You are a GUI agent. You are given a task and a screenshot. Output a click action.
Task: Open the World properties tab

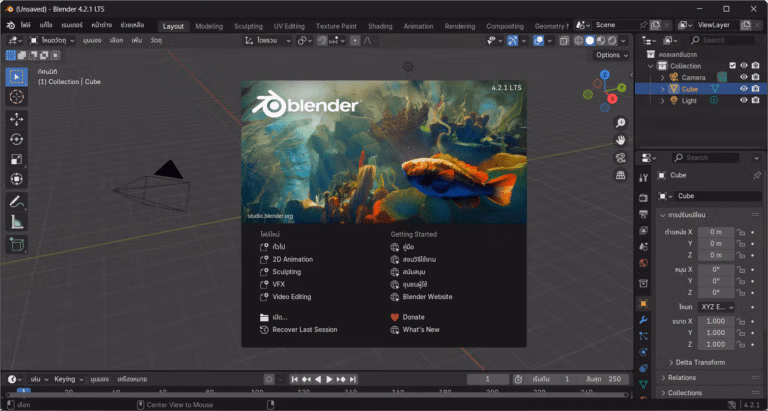point(644,263)
